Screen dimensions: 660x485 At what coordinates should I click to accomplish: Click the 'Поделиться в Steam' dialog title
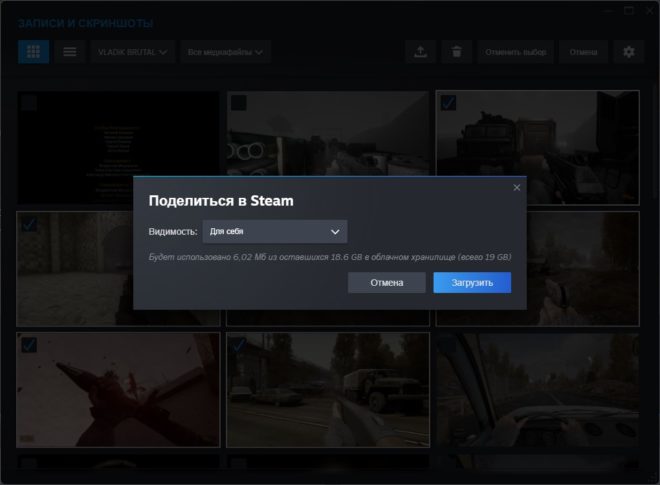pyautogui.click(x=221, y=201)
